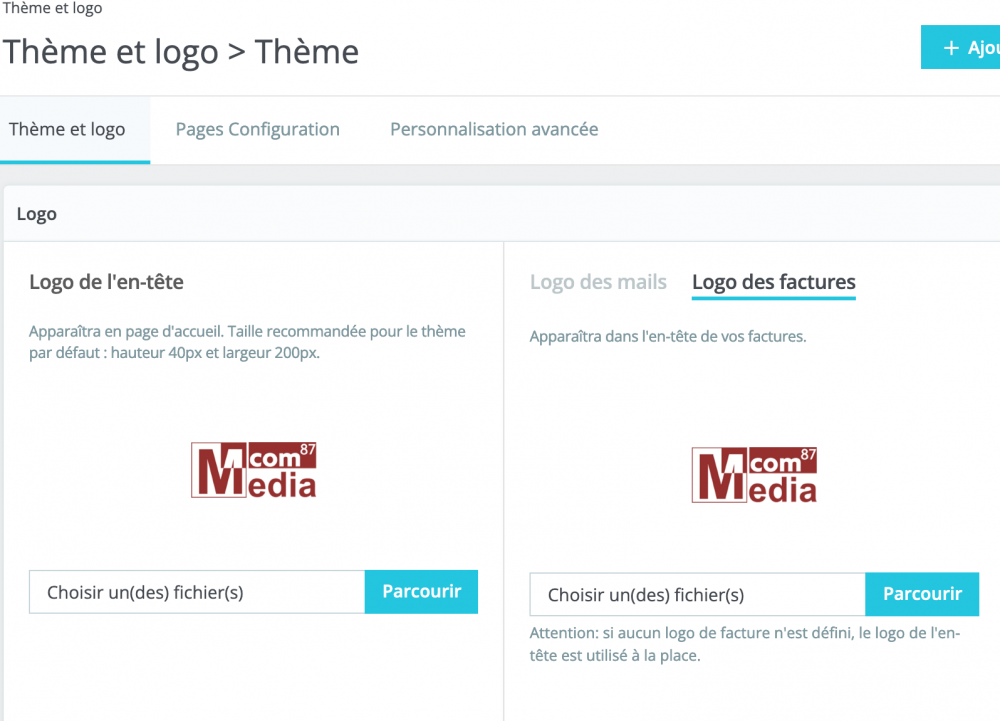Click the header logo preview image

point(254,470)
